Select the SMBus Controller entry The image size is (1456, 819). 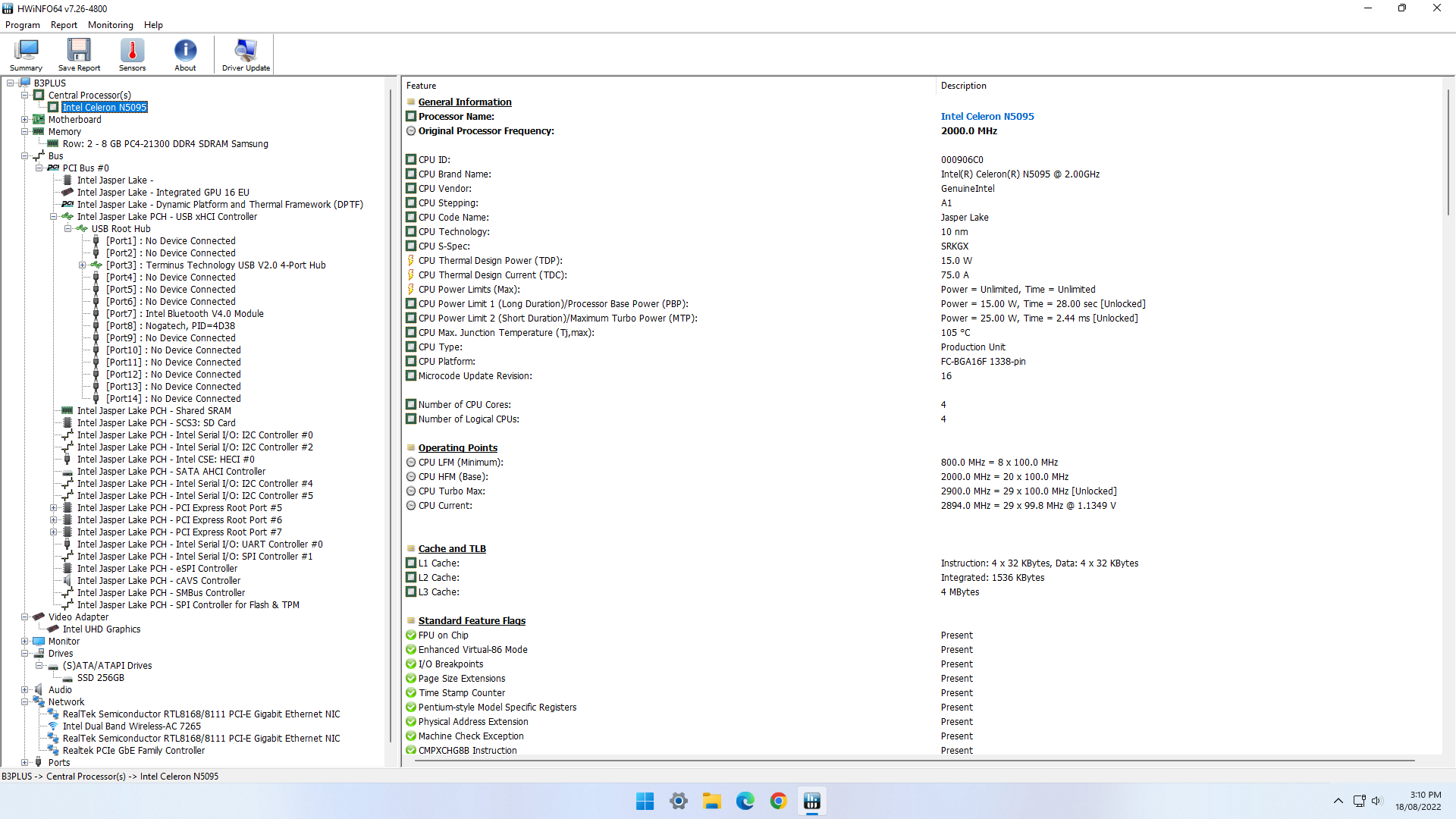point(161,593)
